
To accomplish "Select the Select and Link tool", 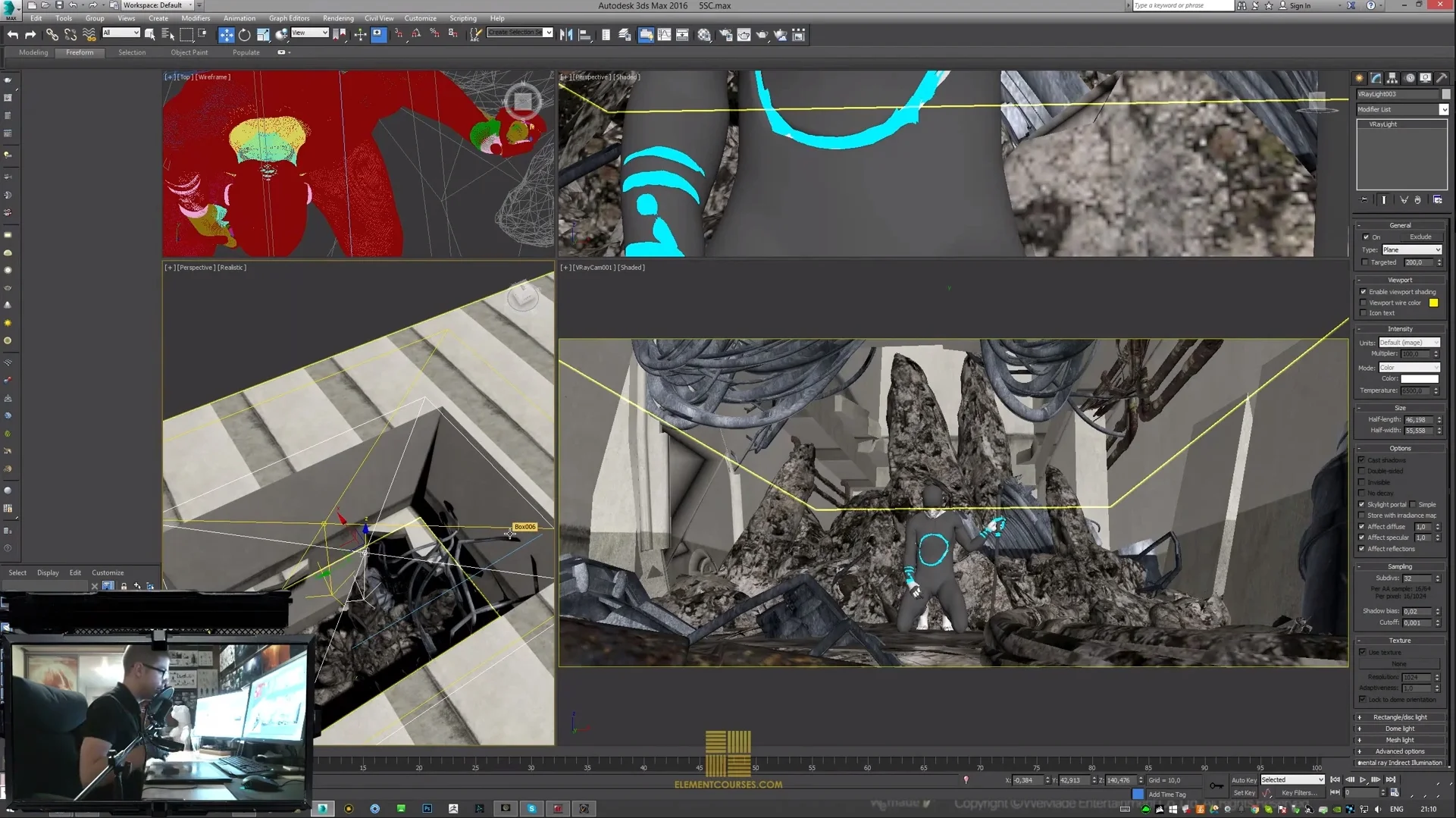I will point(52,34).
